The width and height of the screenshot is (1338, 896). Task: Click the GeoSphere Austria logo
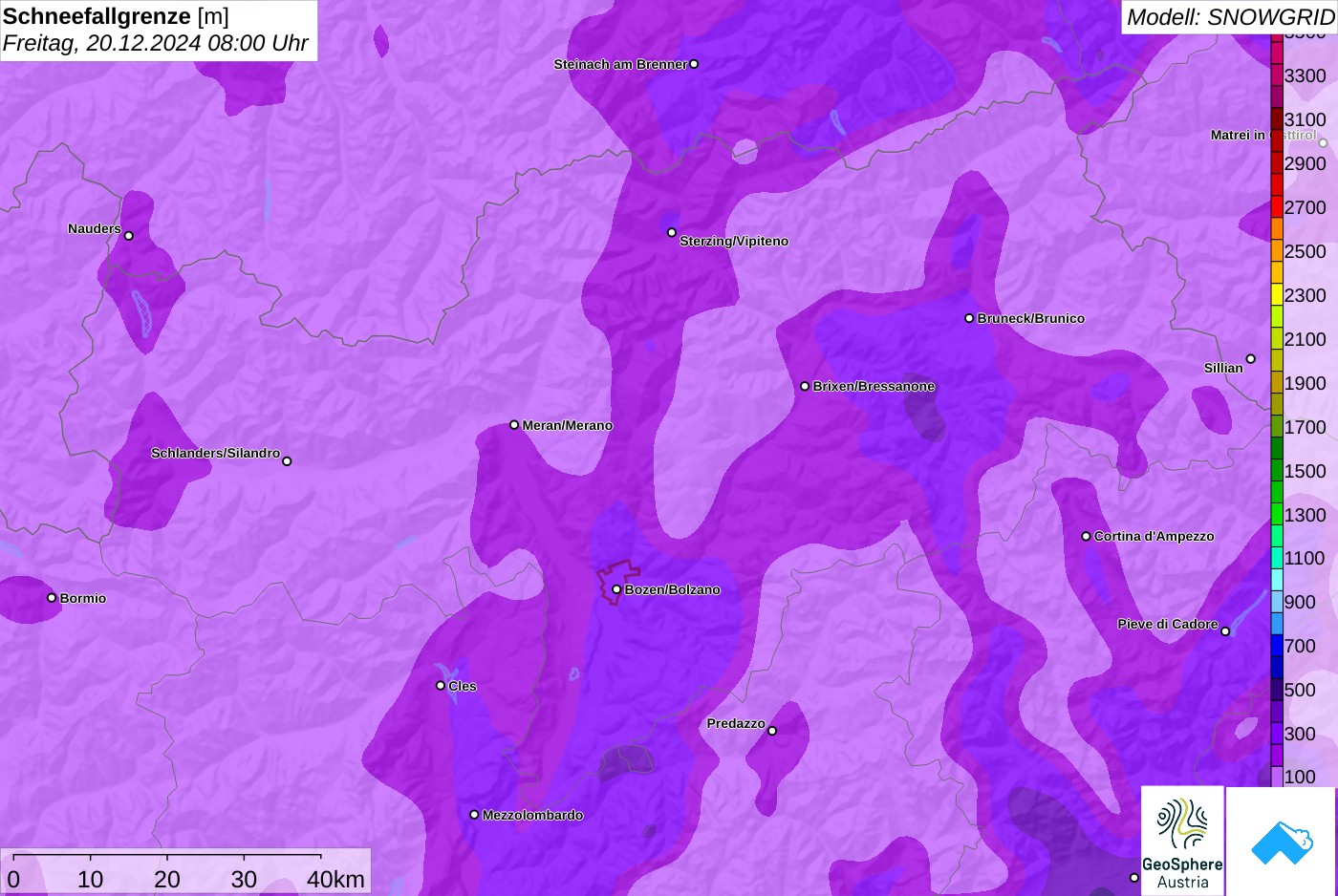1182,841
